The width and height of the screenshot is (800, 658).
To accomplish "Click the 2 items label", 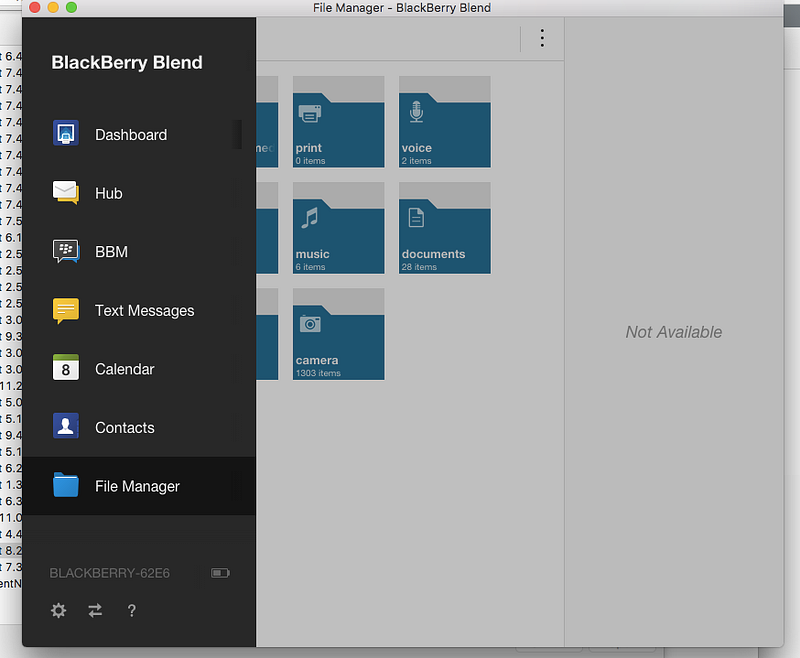I will point(416,161).
